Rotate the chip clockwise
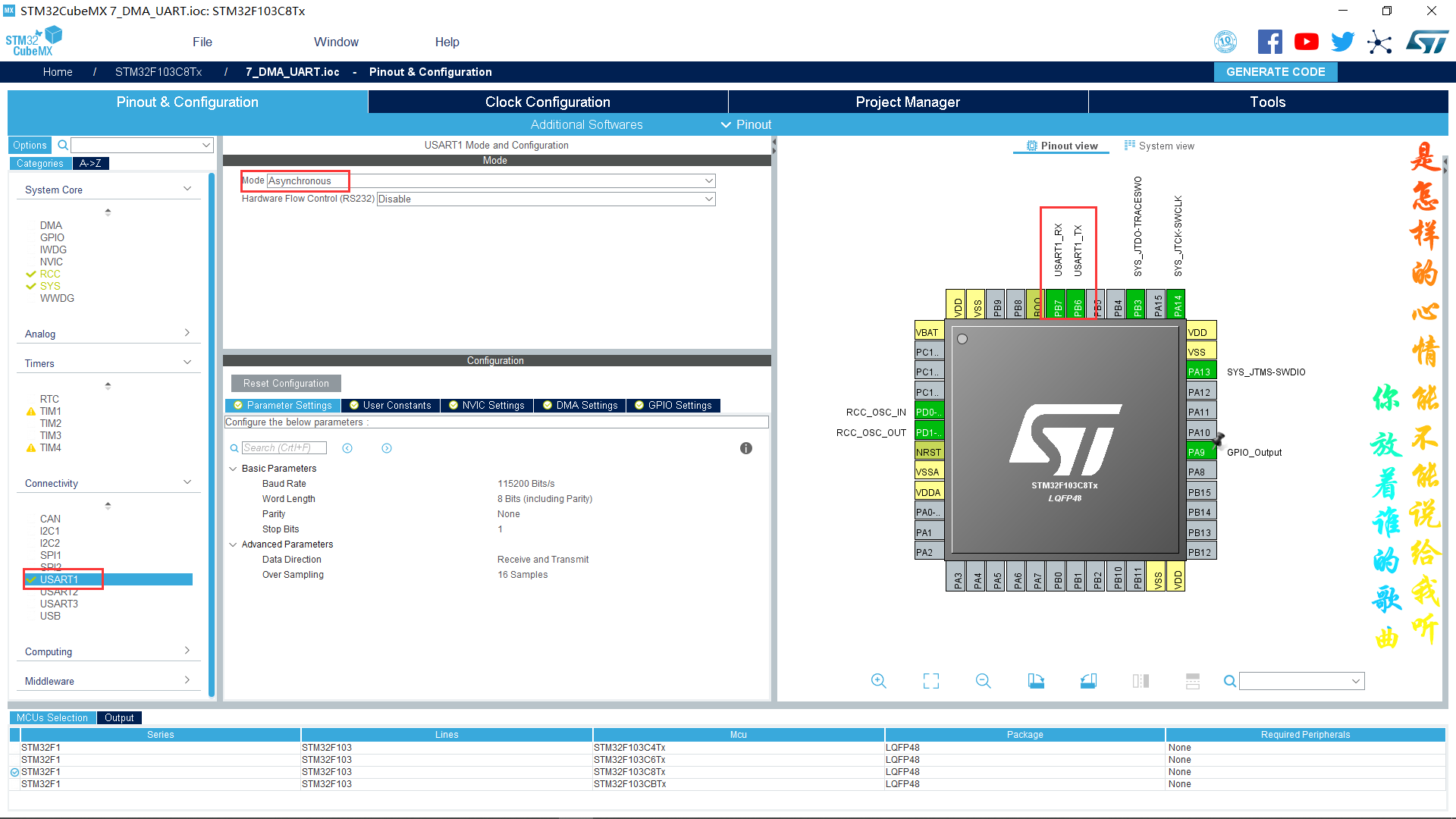This screenshot has width=1456, height=819. (x=1036, y=681)
